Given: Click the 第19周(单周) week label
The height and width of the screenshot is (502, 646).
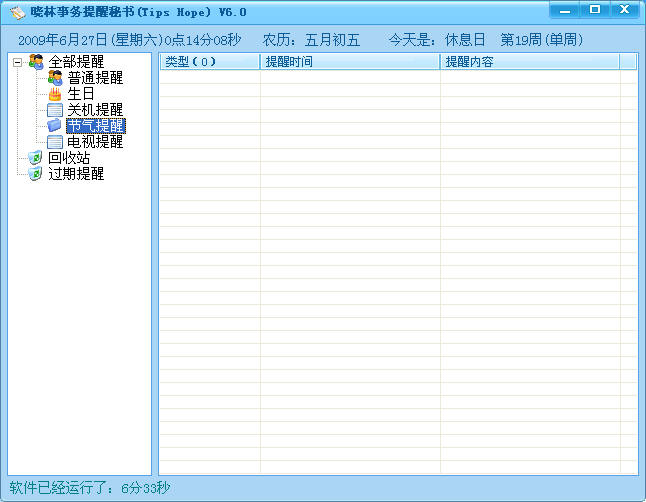Looking at the screenshot, I should (x=542, y=40).
